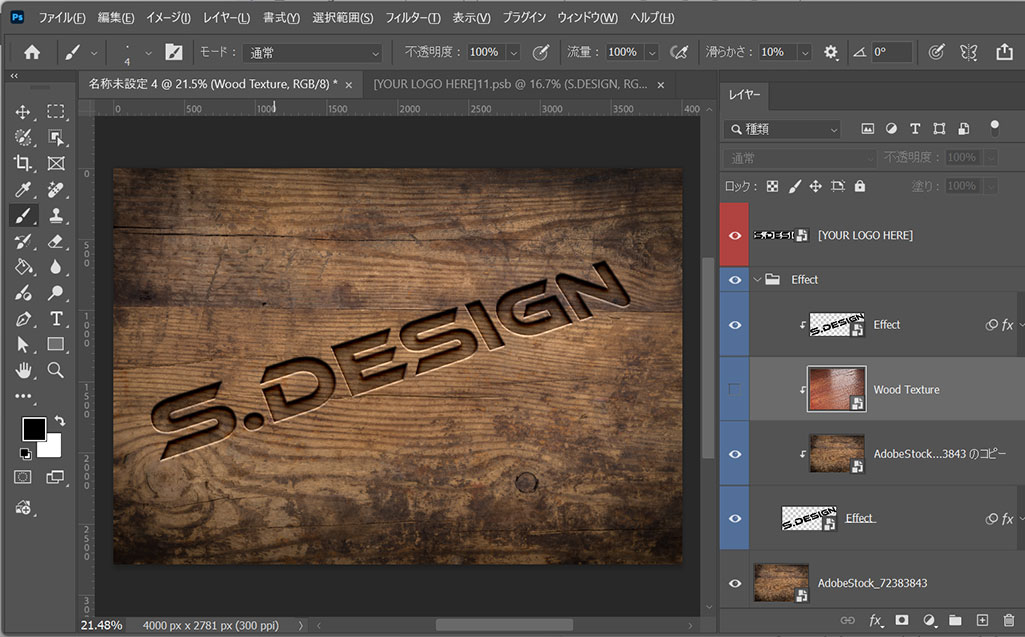Image resolution: width=1025 pixels, height=637 pixels.
Task: Select the Crop tool
Action: 23,163
